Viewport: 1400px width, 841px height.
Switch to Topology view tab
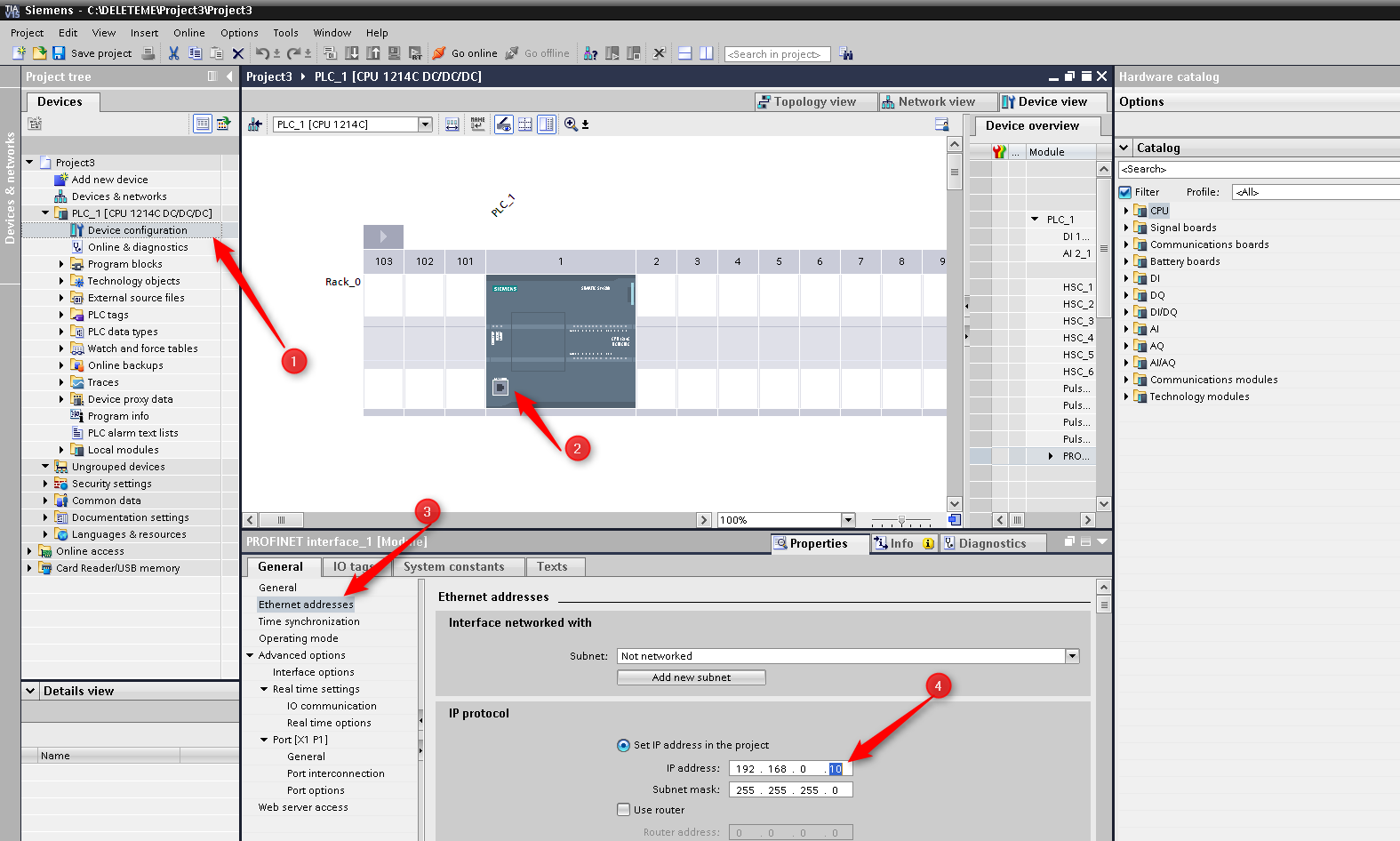point(815,101)
